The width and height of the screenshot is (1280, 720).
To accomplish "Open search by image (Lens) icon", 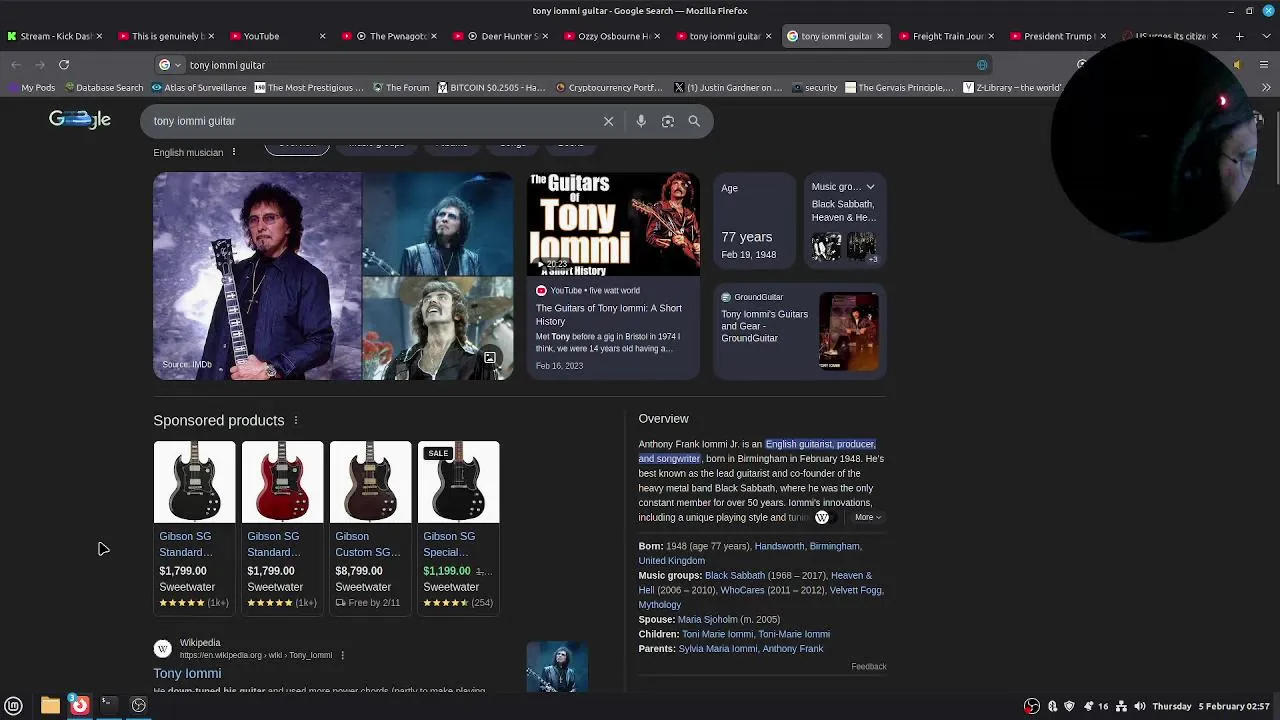I will [x=668, y=121].
